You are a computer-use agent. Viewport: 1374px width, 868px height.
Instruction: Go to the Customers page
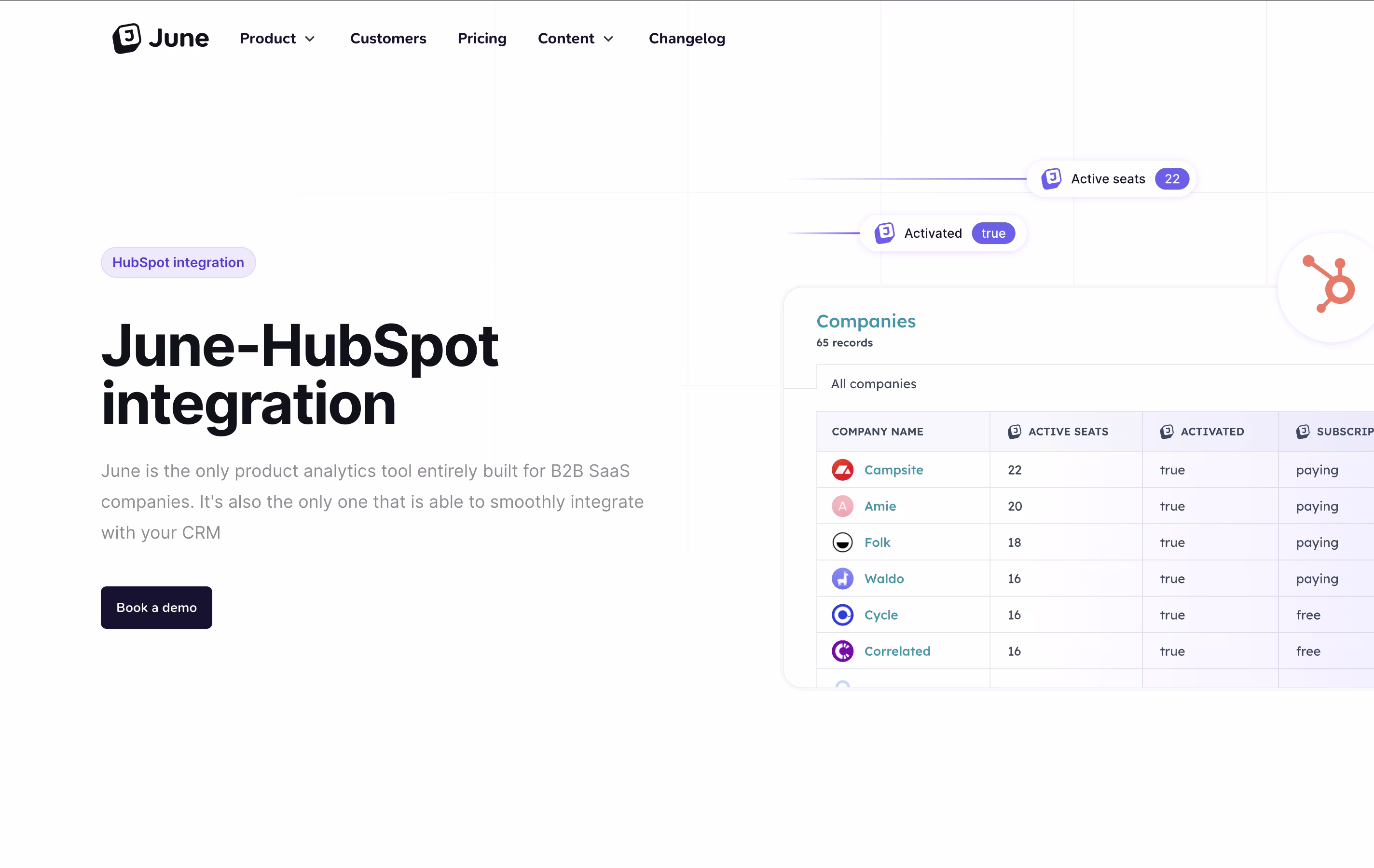click(388, 38)
